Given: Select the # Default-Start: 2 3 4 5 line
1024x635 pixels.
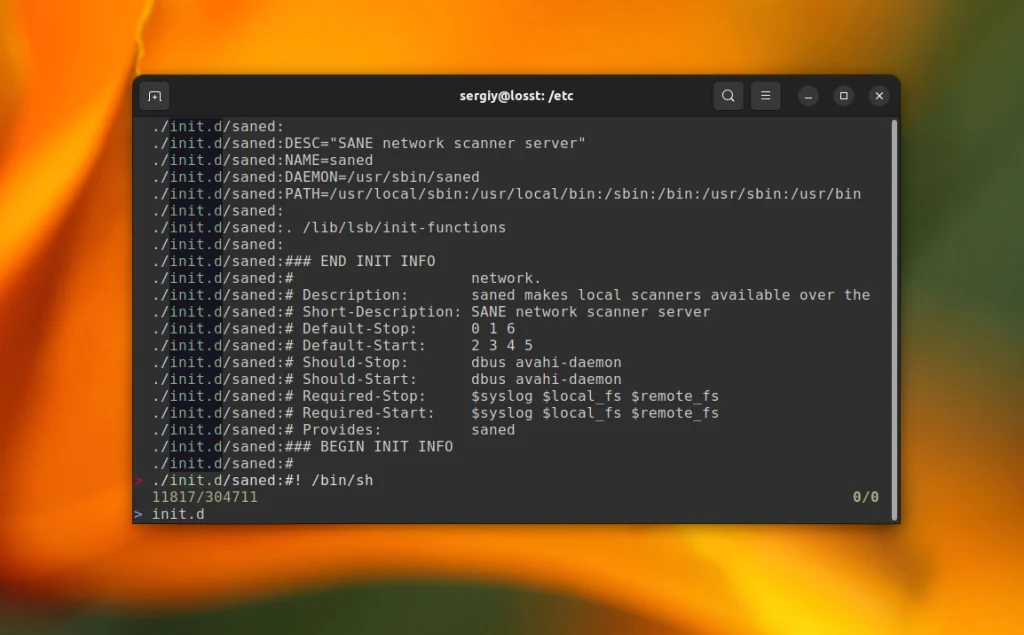Looking at the screenshot, I should pos(343,346).
